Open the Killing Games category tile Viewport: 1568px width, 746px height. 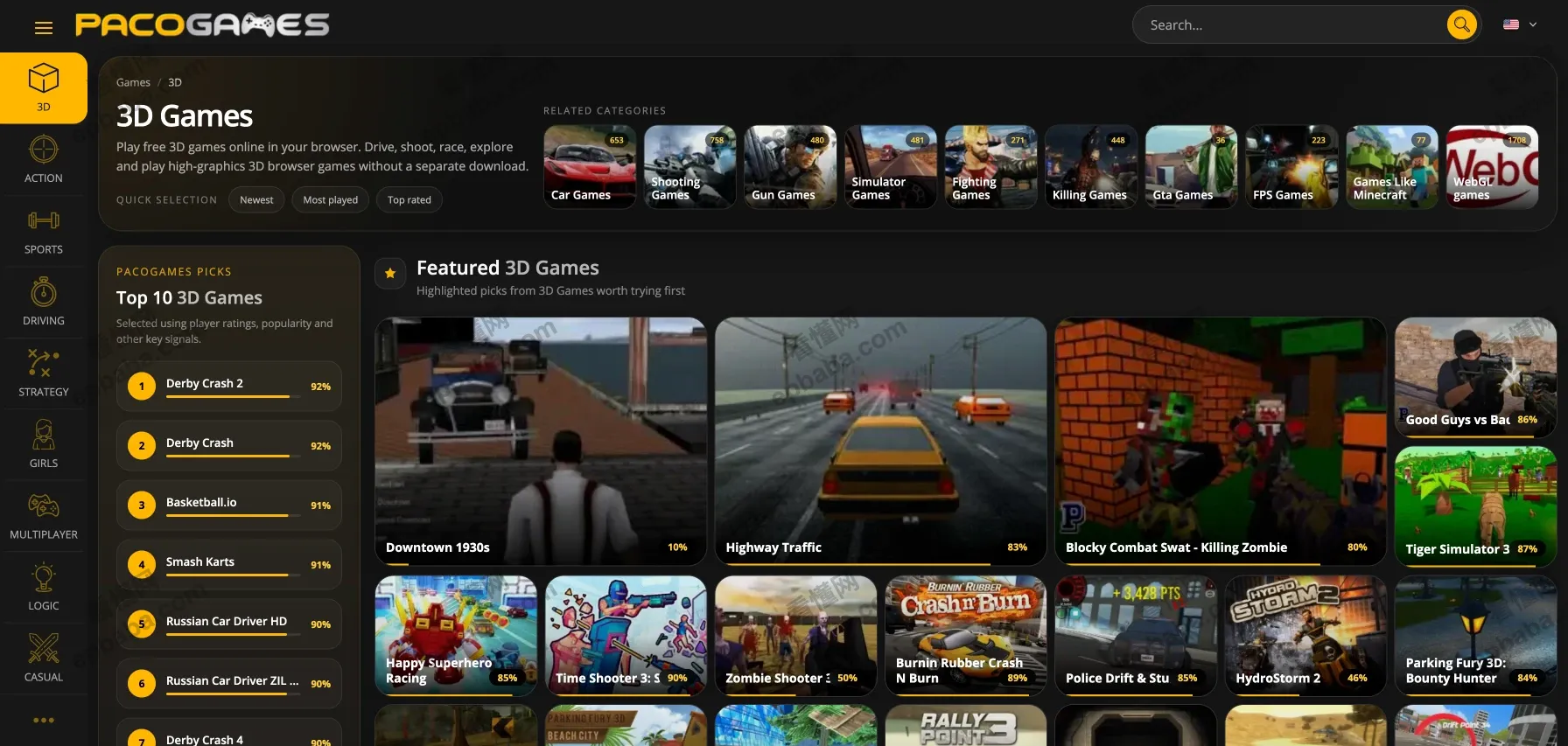pos(1091,167)
